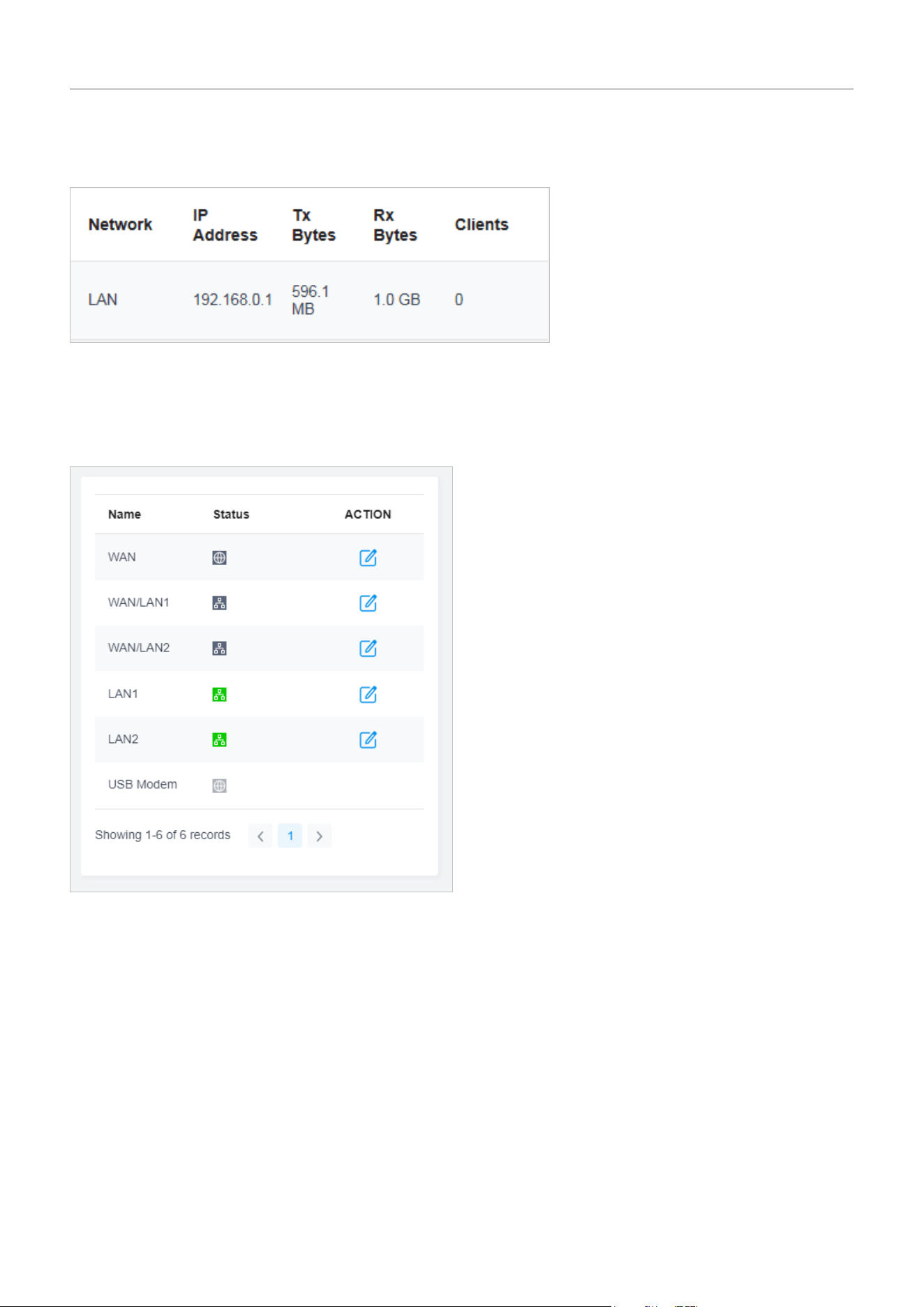Click the IP Address column header

coord(225,225)
